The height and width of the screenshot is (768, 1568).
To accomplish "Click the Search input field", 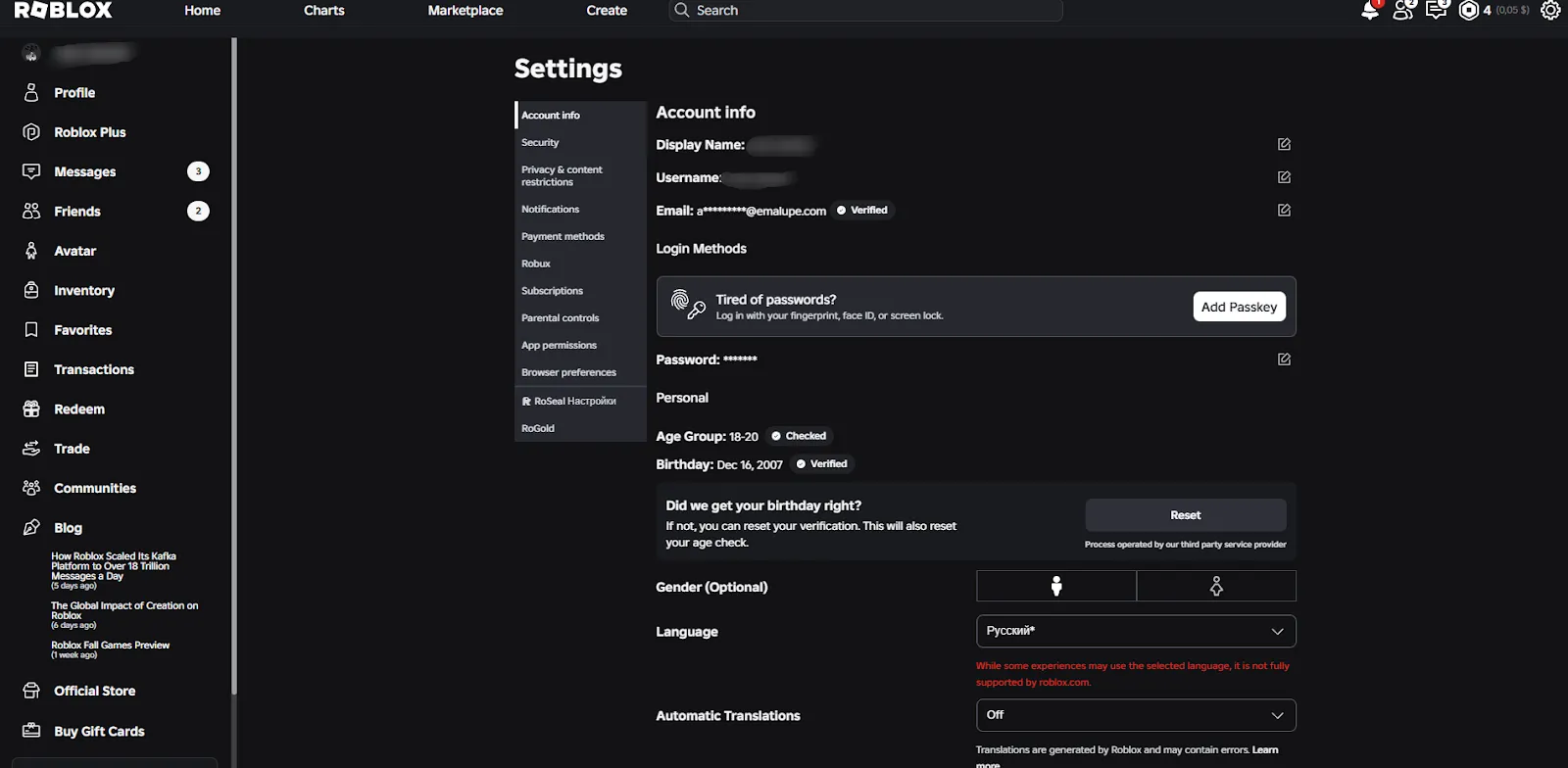I will (865, 11).
